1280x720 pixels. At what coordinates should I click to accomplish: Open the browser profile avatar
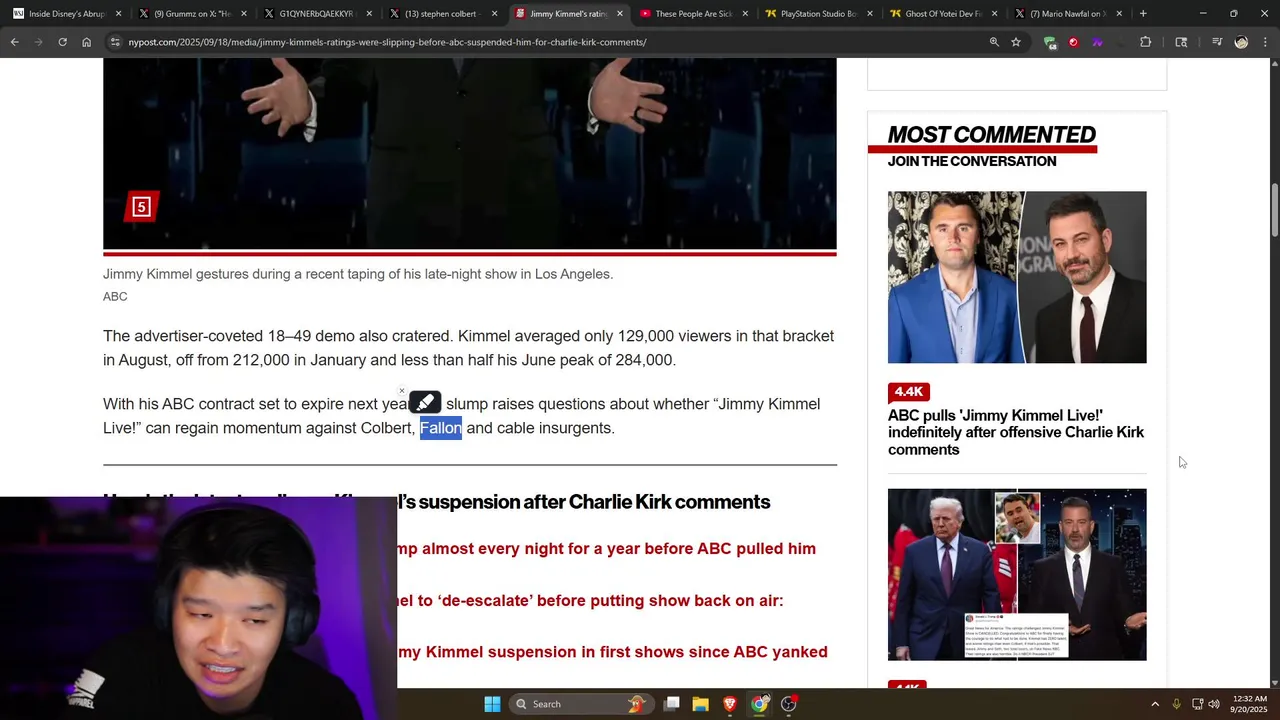(x=1241, y=42)
